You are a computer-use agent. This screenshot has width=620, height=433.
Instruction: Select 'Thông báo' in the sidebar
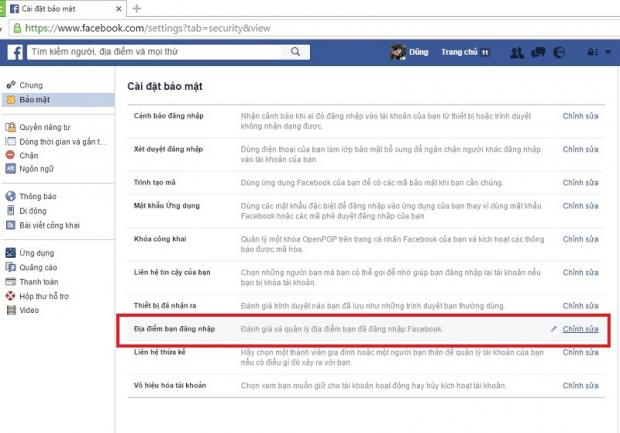click(40, 197)
